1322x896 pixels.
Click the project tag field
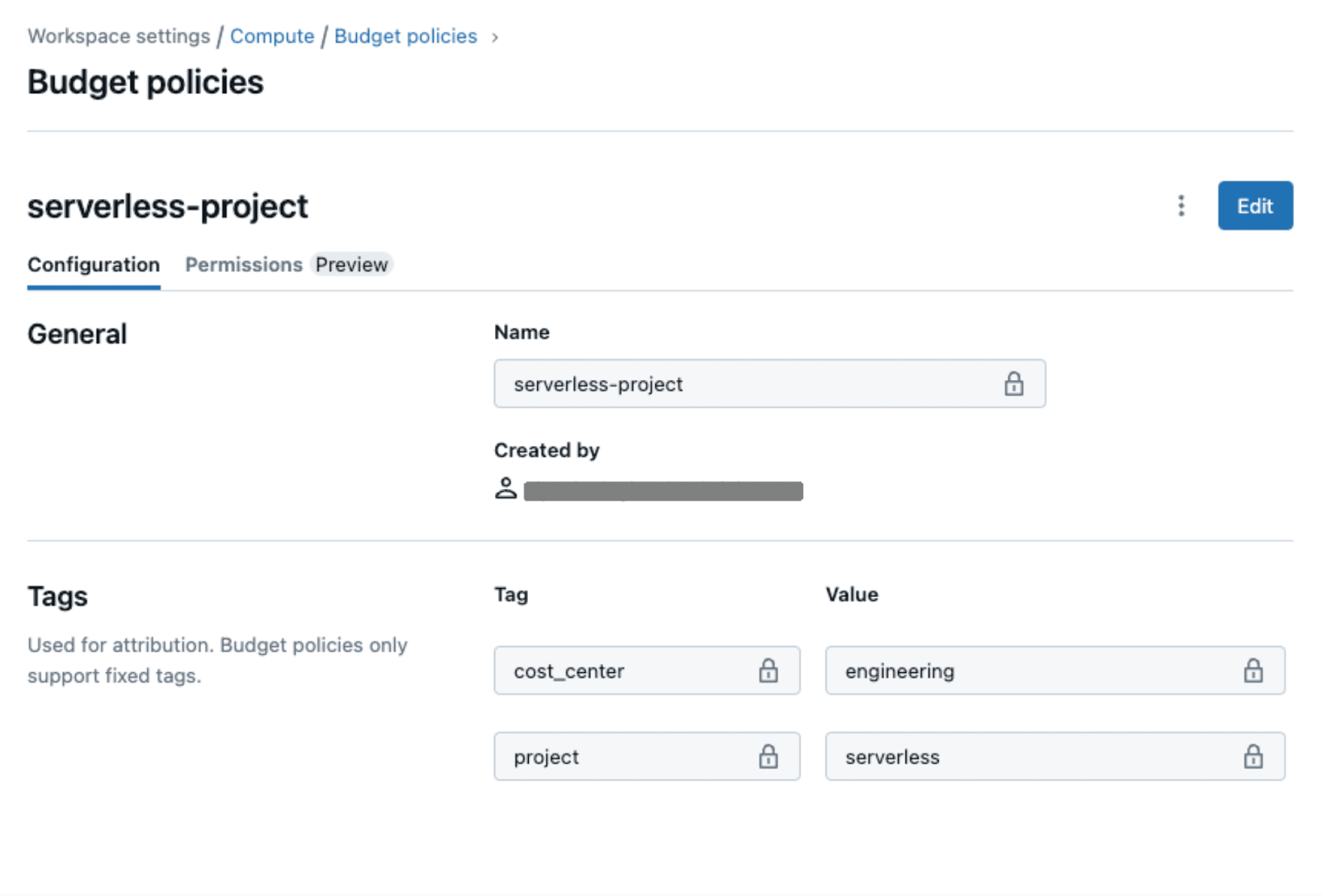[628, 756]
